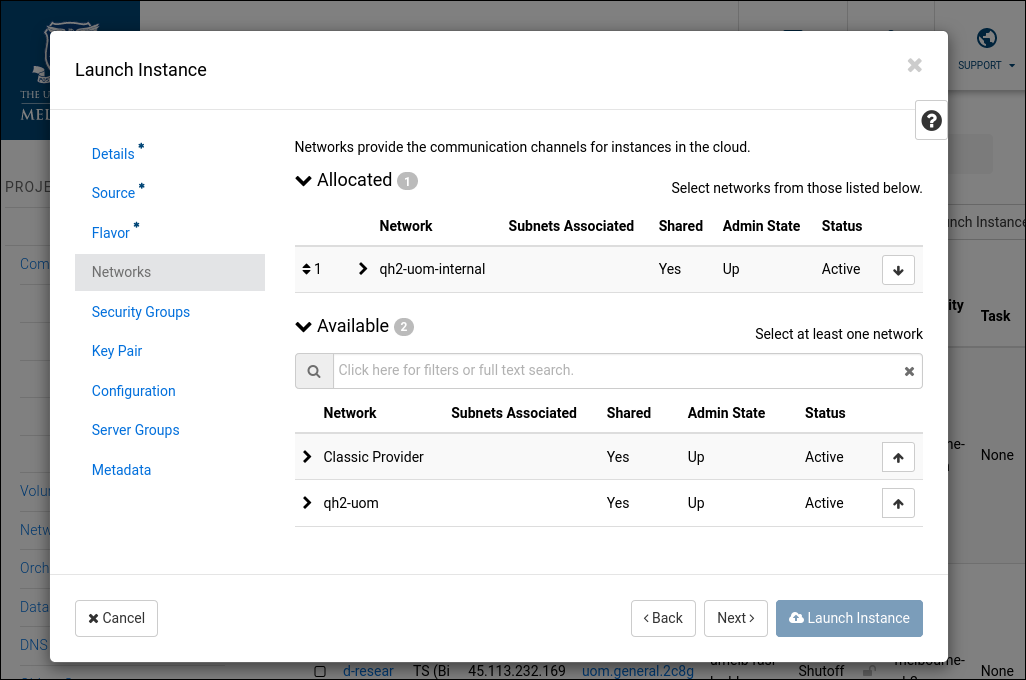Open uom.general.2c8g flavor link in background
This screenshot has width=1026, height=680.
[638, 671]
